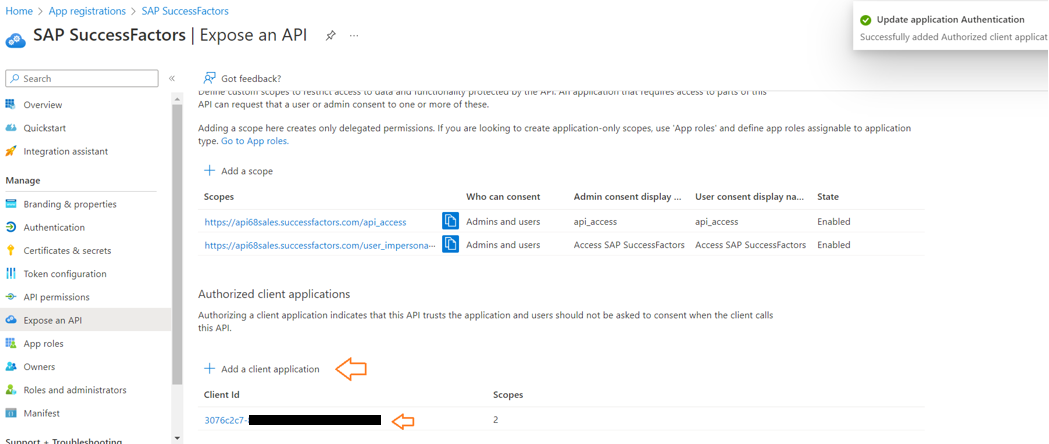The width and height of the screenshot is (1049, 444).
Task: Click Add a client application
Action: pos(262,369)
